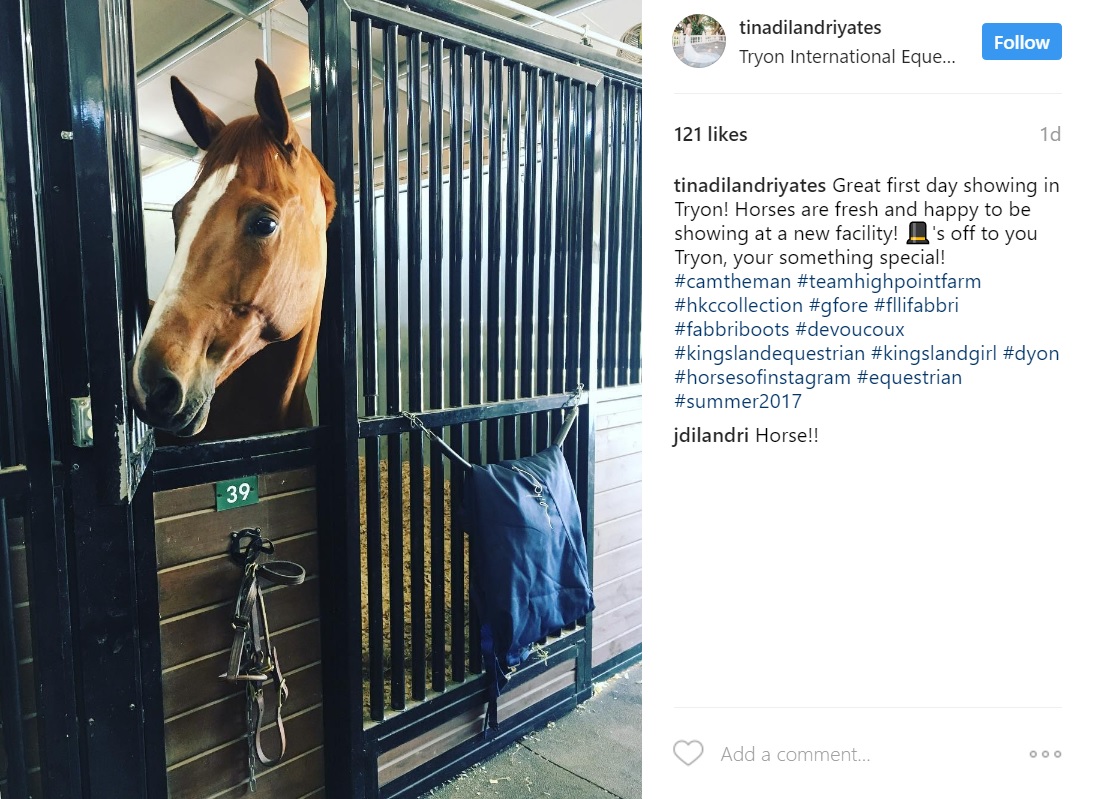Open tinadilandriyates profile avatar
The height and width of the screenshot is (799, 1093).
pyautogui.click(x=699, y=40)
